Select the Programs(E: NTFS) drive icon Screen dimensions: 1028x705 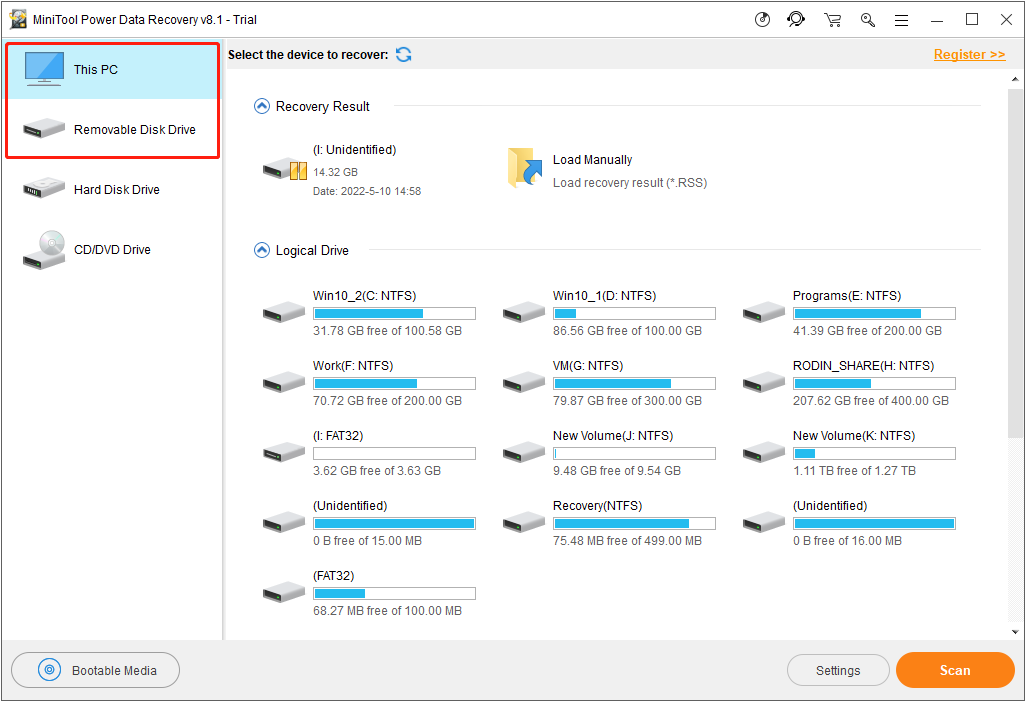click(764, 312)
